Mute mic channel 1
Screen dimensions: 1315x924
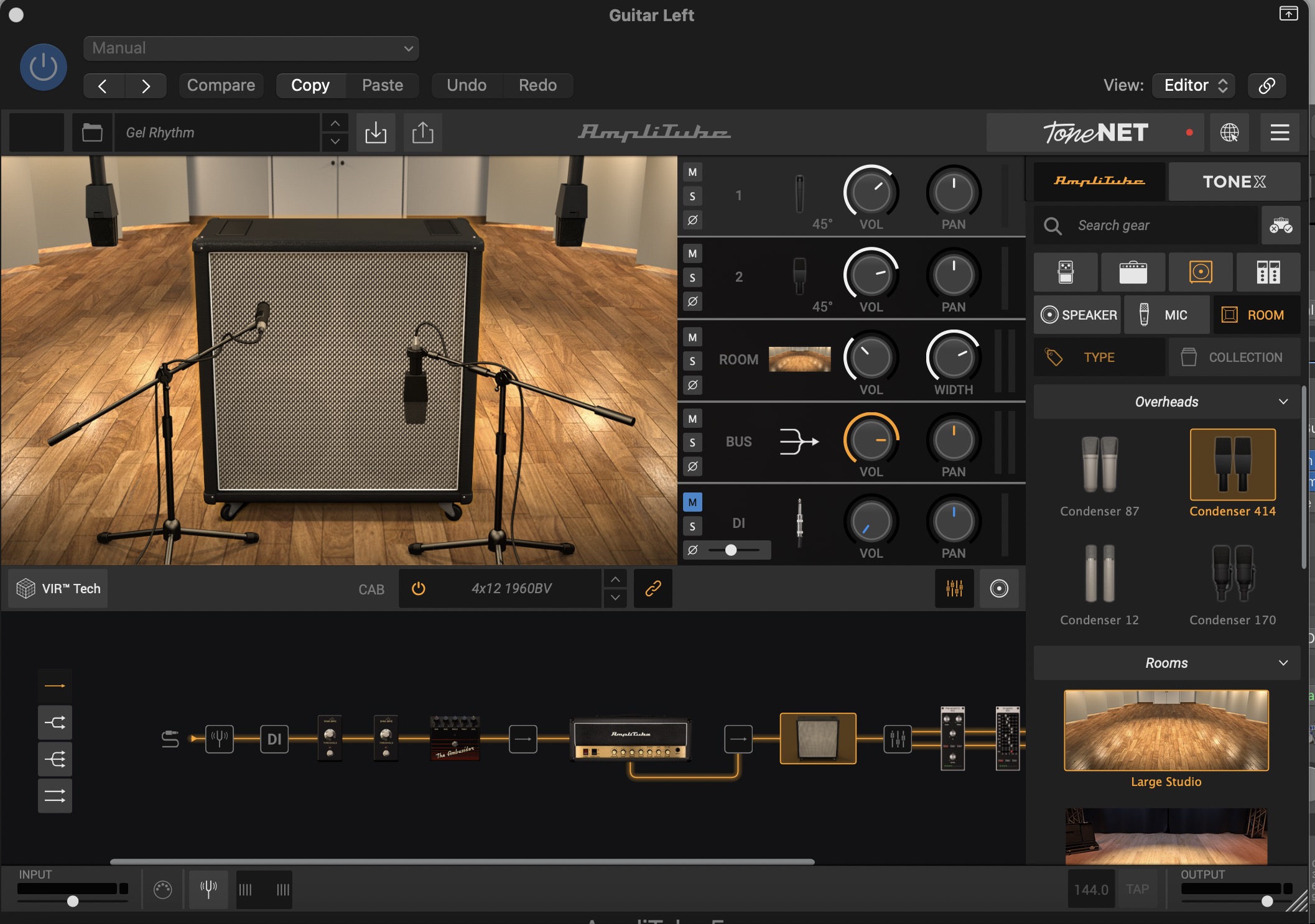coord(692,172)
